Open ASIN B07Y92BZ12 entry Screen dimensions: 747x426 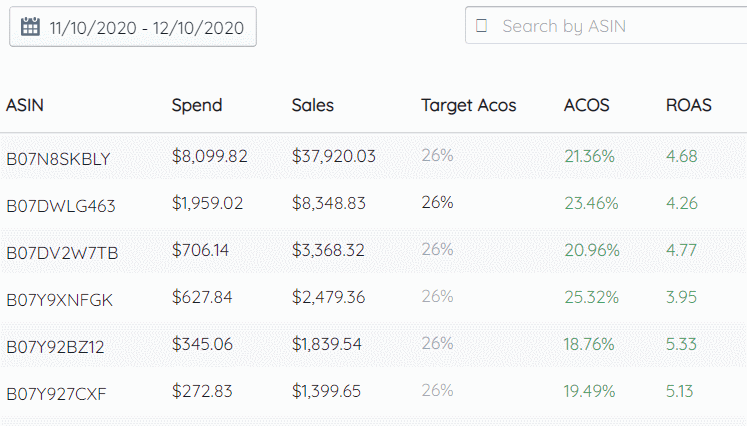pyautogui.click(x=55, y=346)
